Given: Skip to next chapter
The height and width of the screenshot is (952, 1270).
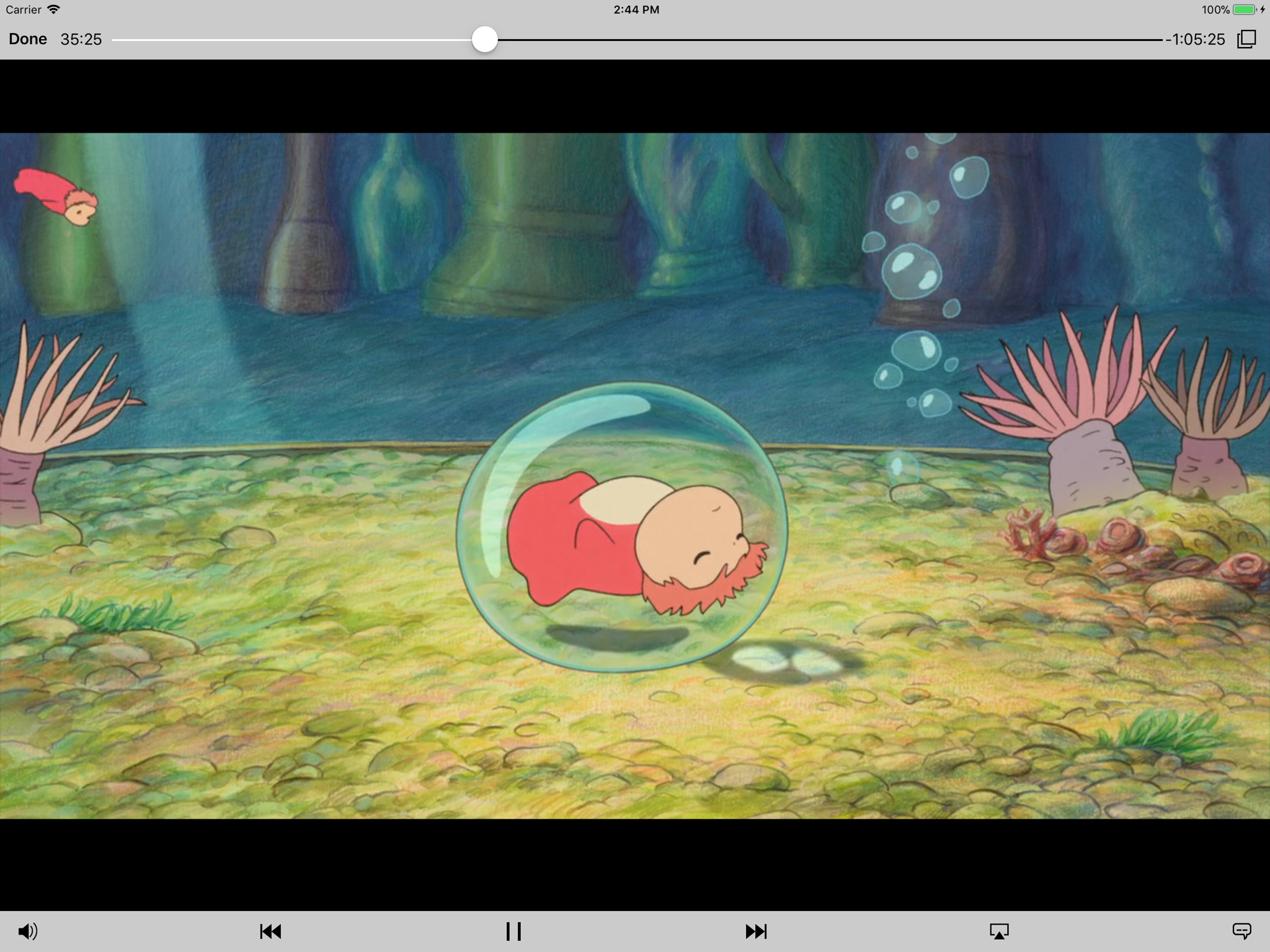Looking at the screenshot, I should point(756,931).
